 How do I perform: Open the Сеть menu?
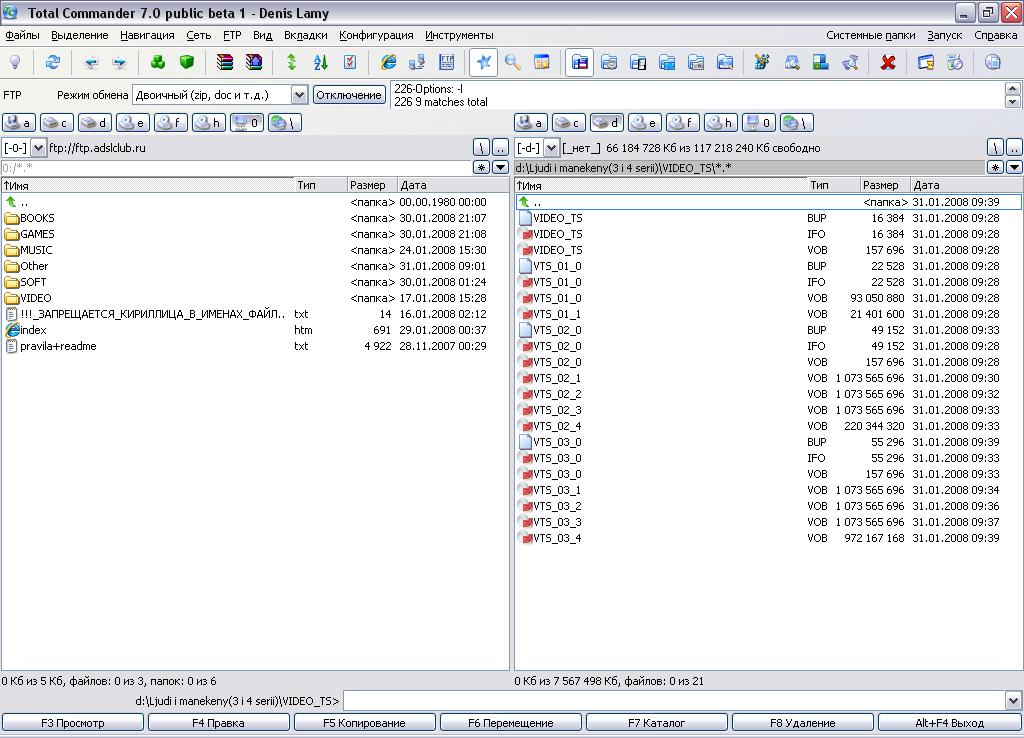199,35
